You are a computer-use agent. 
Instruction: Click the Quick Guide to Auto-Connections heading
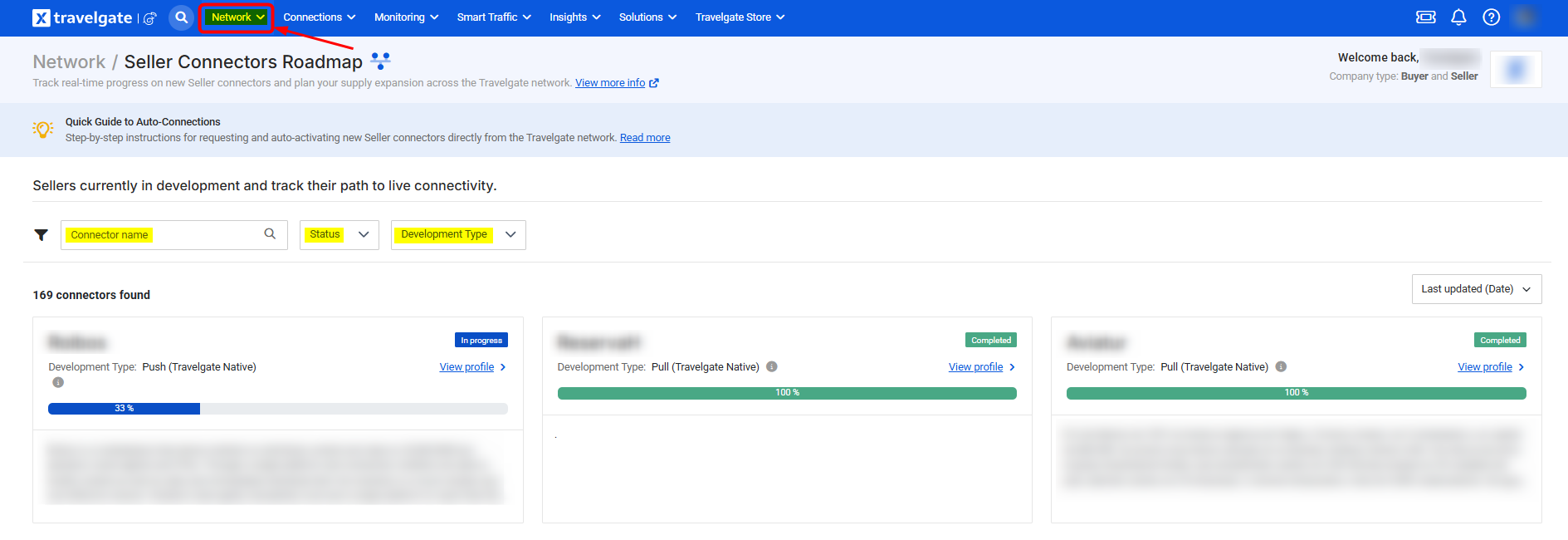pyautogui.click(x=143, y=122)
